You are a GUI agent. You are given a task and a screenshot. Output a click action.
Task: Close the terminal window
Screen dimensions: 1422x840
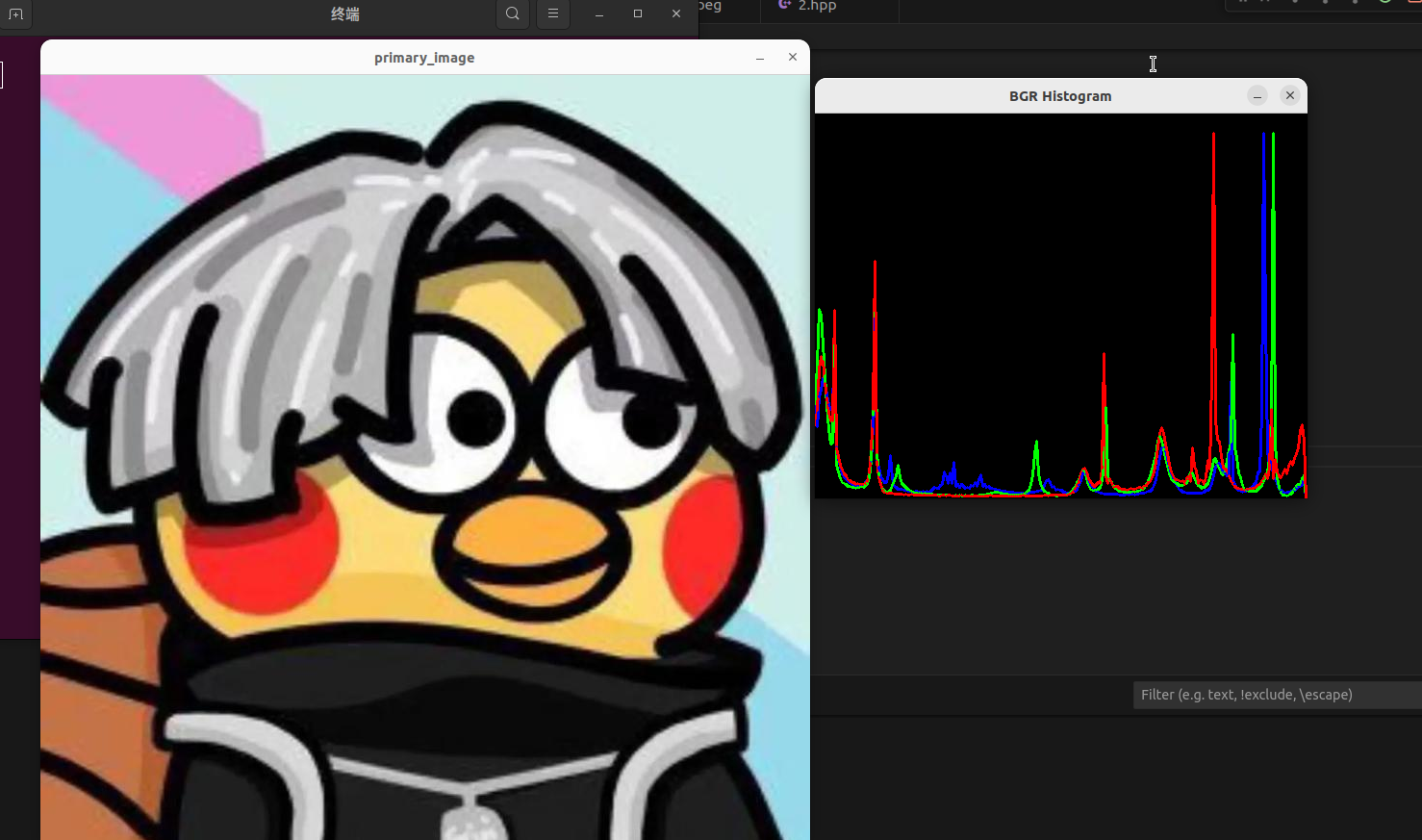click(676, 13)
